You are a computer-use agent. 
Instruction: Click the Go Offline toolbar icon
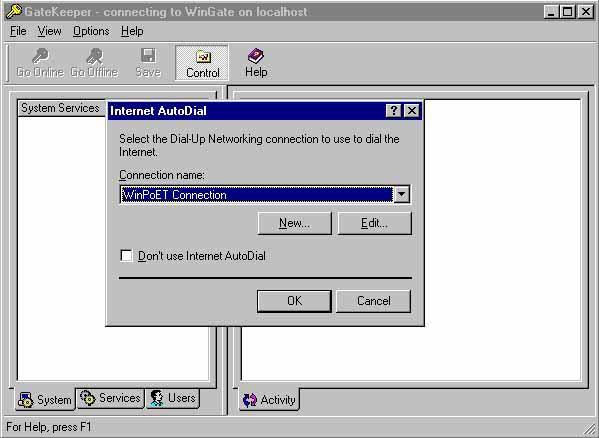point(94,56)
